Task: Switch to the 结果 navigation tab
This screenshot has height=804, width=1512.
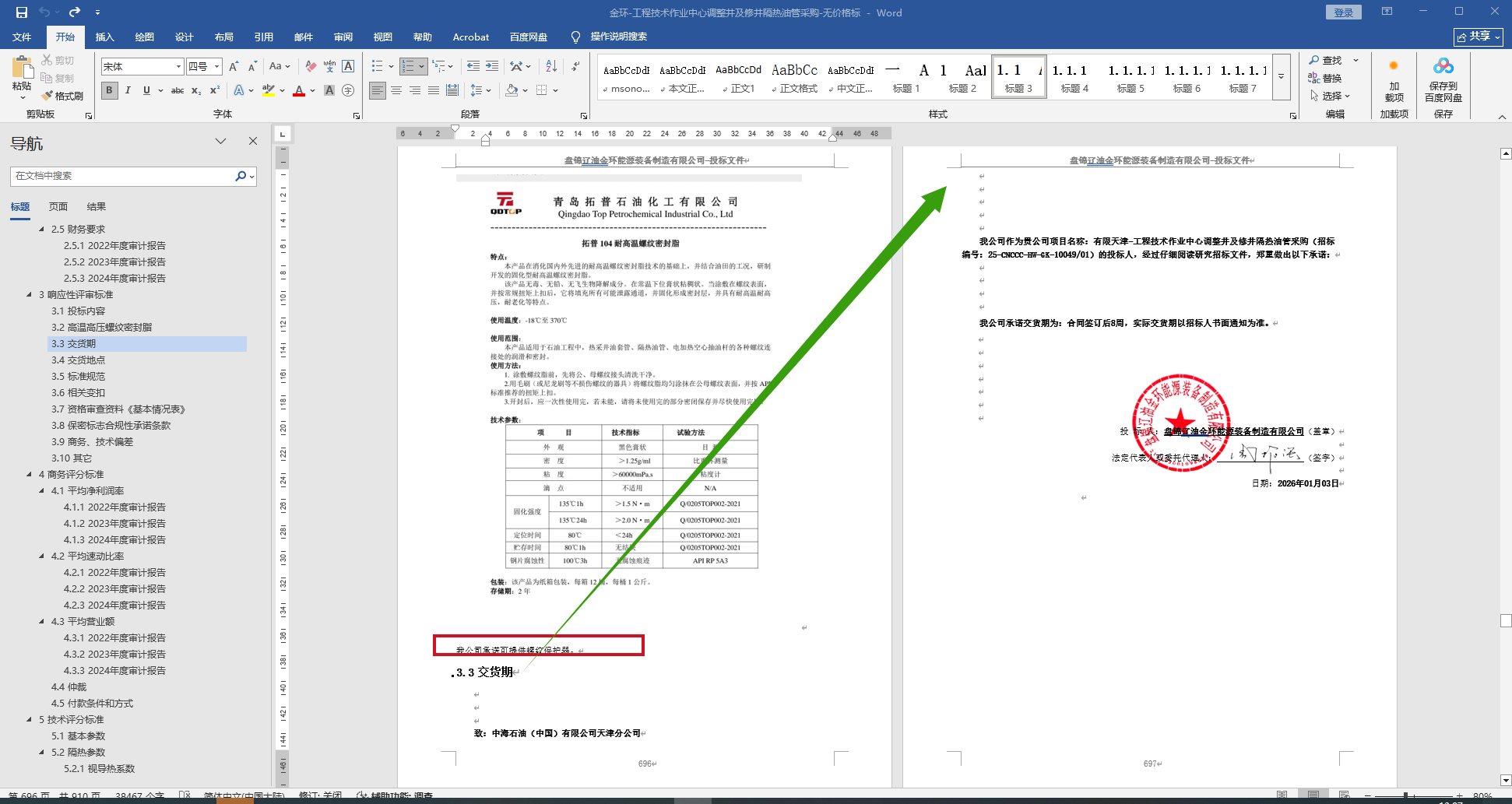Action: click(97, 206)
